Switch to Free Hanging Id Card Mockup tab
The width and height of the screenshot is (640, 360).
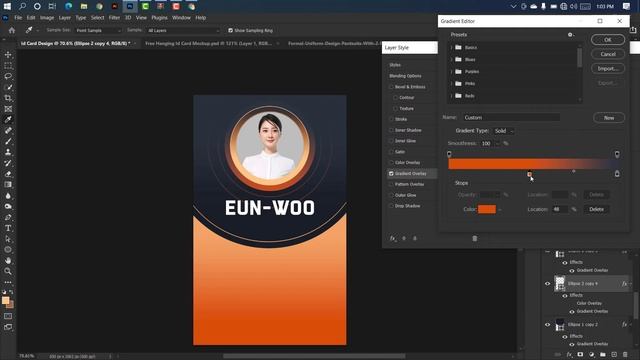(x=208, y=43)
